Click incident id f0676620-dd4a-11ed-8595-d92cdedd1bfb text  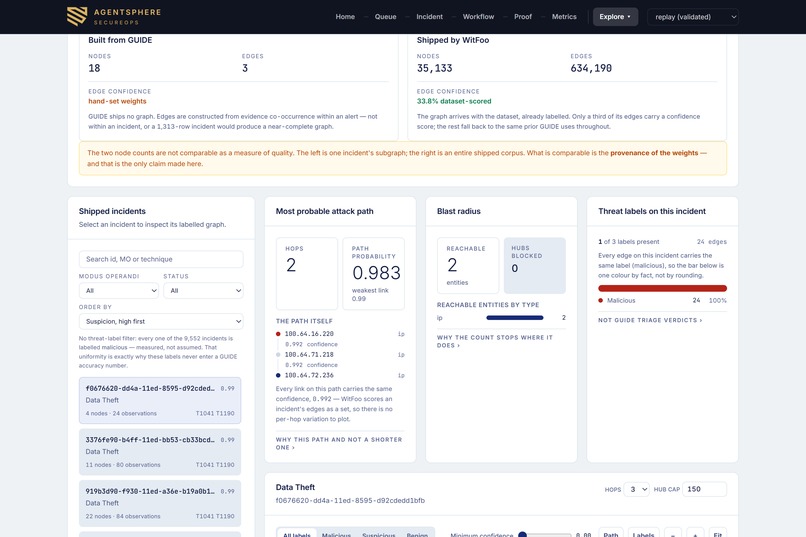pyautogui.click(x=350, y=501)
